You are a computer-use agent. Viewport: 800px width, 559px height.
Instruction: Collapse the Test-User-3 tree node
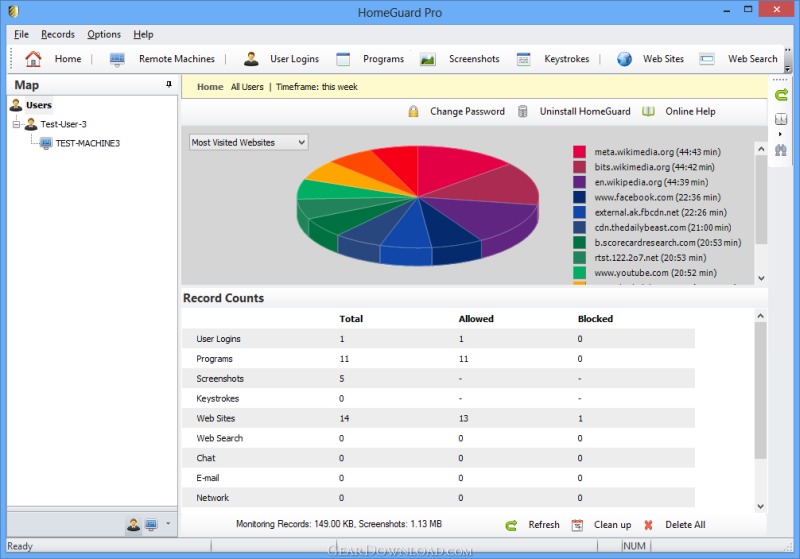pos(17,124)
